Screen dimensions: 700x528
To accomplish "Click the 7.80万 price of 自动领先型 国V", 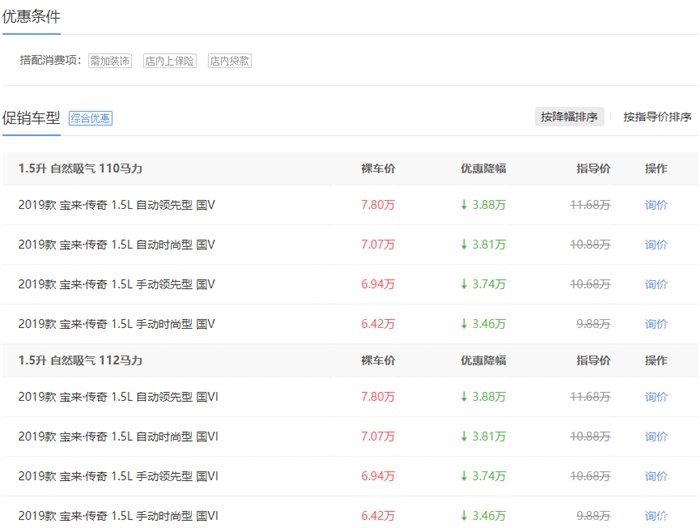I will click(x=378, y=205).
